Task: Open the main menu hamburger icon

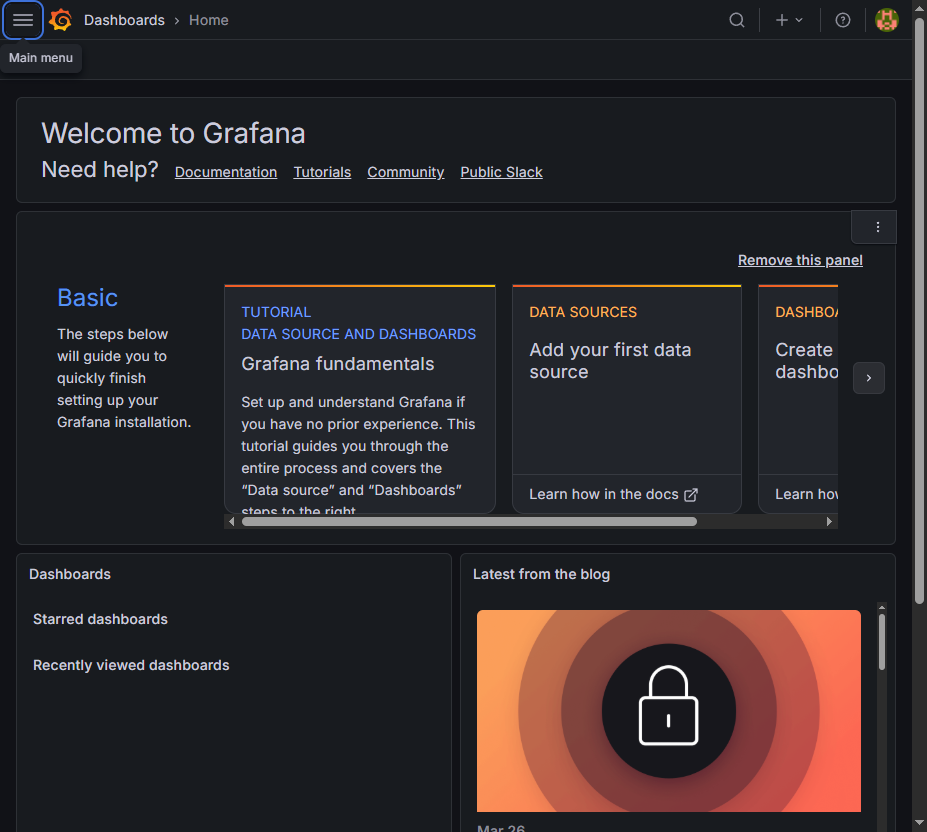Action: click(x=22, y=20)
